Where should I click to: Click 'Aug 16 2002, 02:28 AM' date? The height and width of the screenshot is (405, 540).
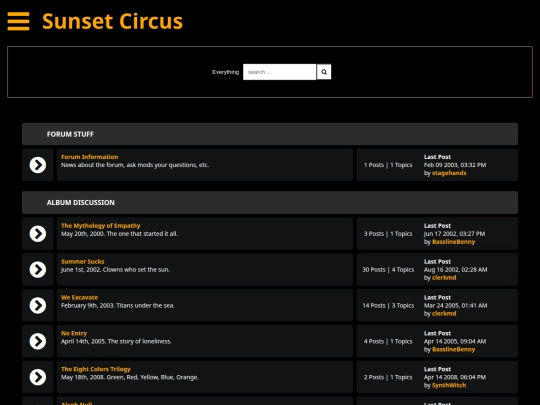(x=456, y=270)
